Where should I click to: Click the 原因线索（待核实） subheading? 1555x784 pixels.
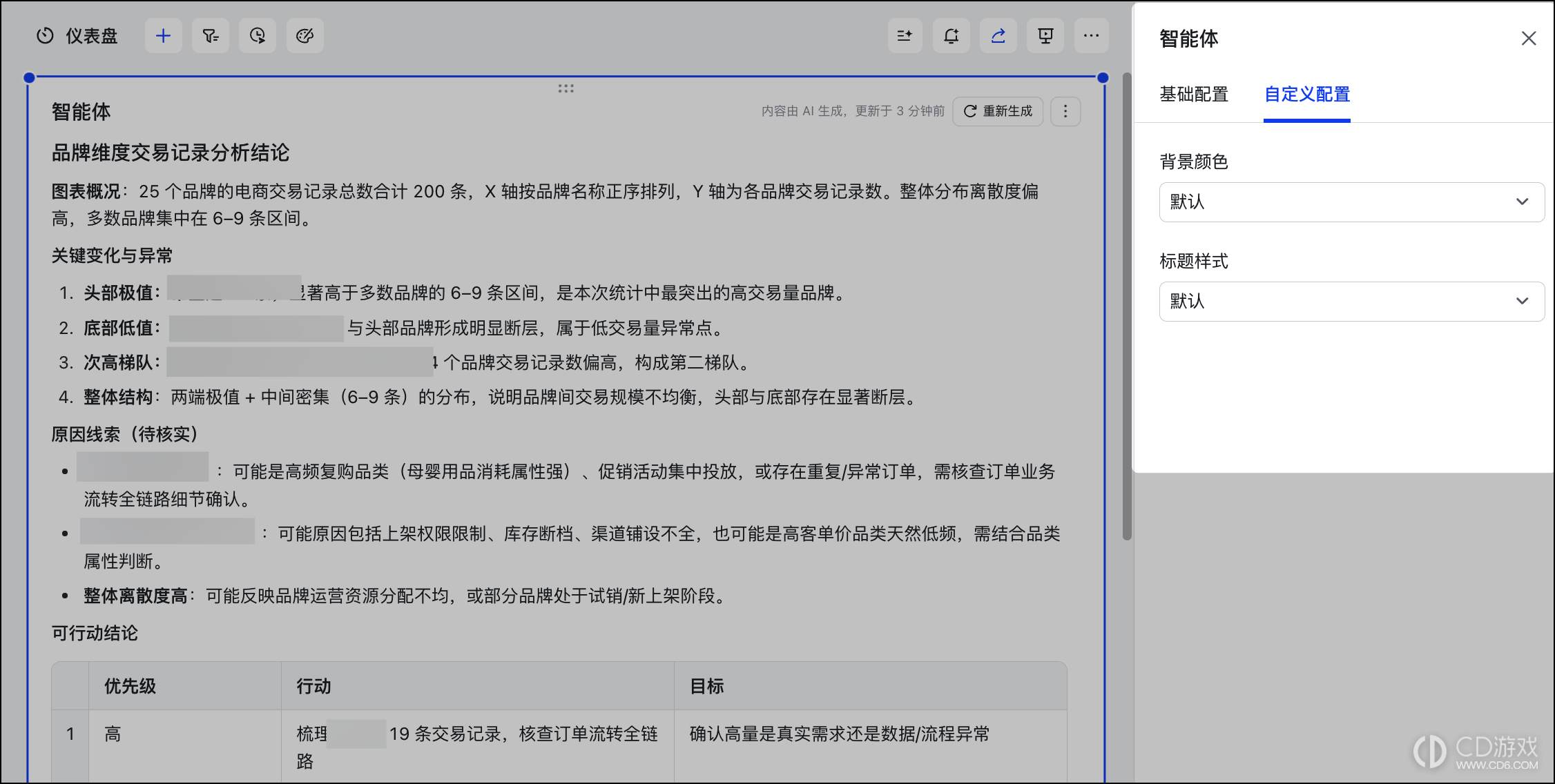[125, 434]
